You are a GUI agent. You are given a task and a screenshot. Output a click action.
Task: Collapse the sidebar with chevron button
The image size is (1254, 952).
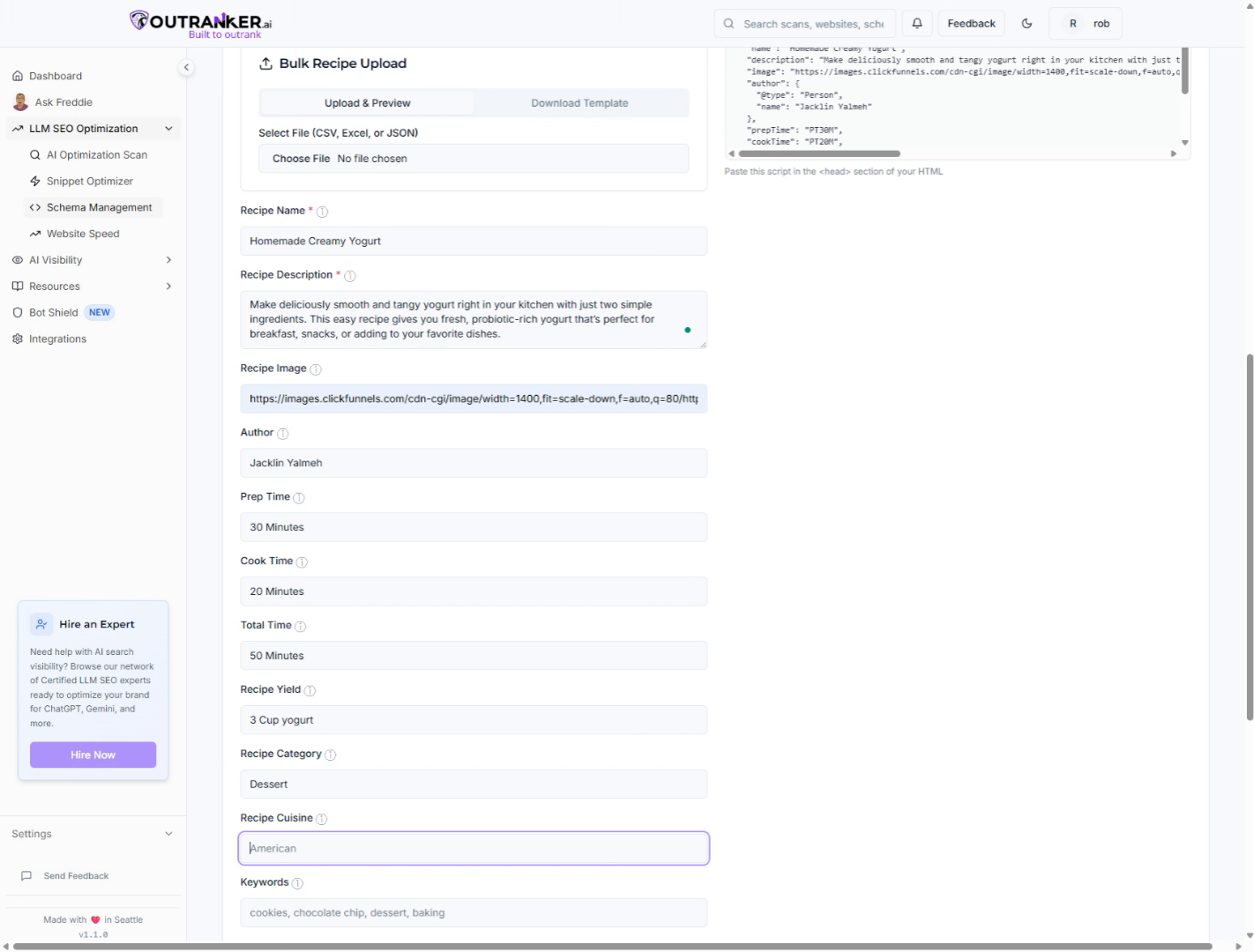click(x=186, y=68)
